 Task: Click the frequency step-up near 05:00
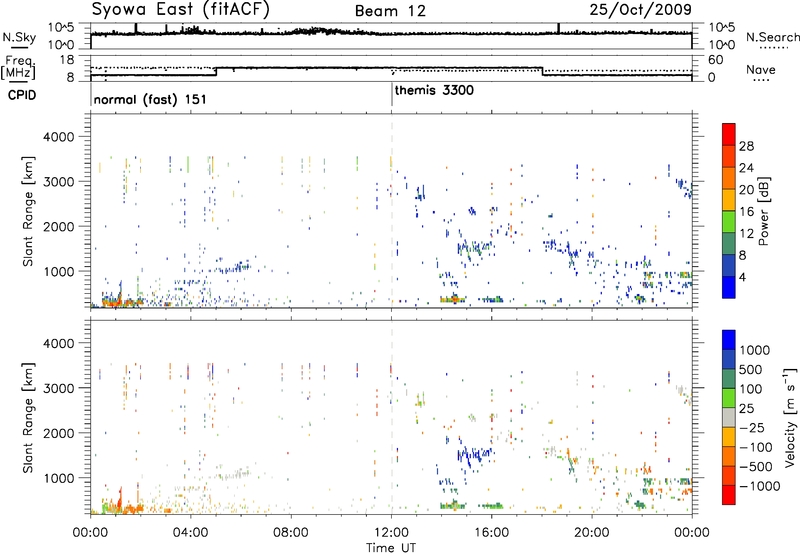216,72
